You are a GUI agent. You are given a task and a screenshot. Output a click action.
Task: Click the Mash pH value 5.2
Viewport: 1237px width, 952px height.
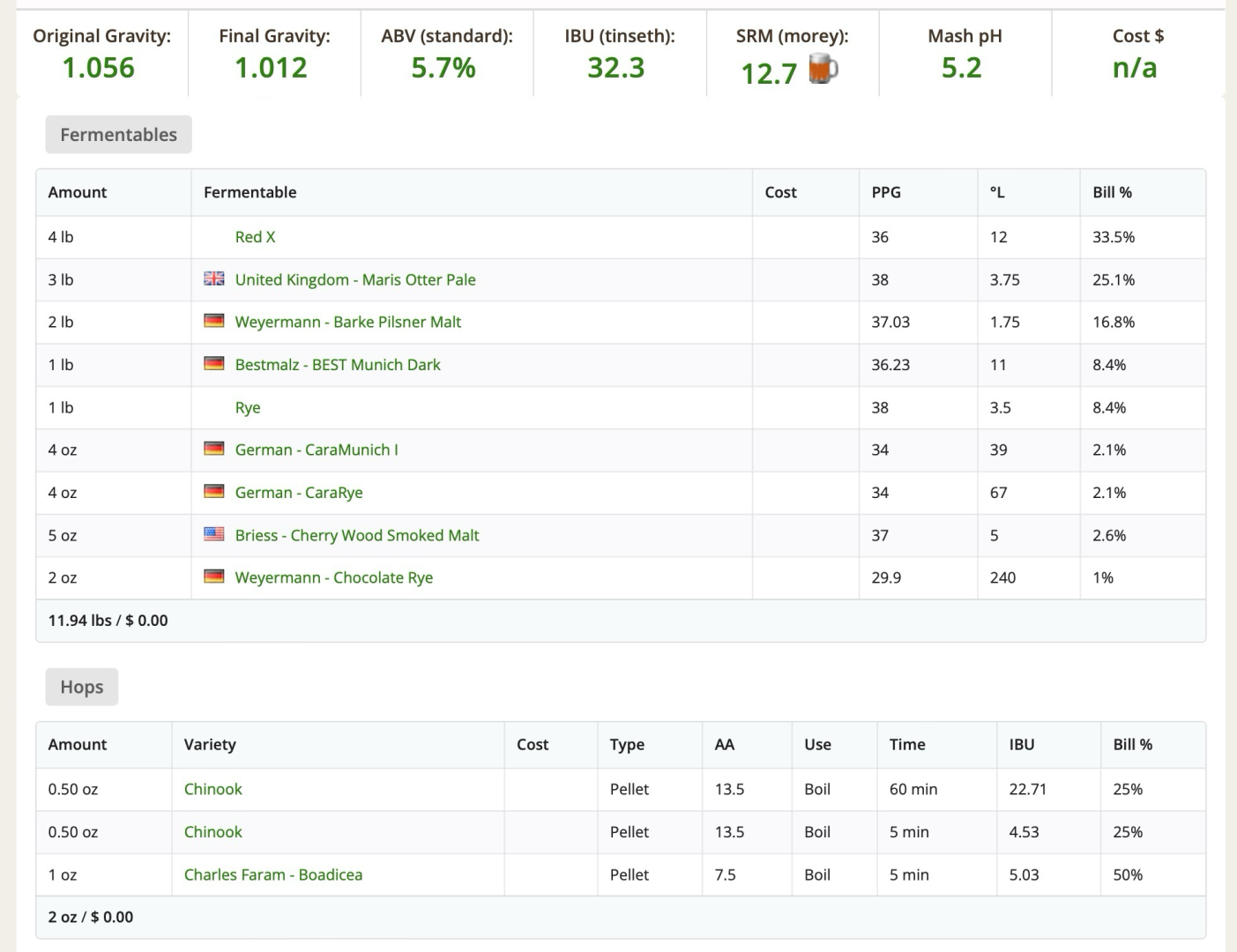click(x=961, y=68)
